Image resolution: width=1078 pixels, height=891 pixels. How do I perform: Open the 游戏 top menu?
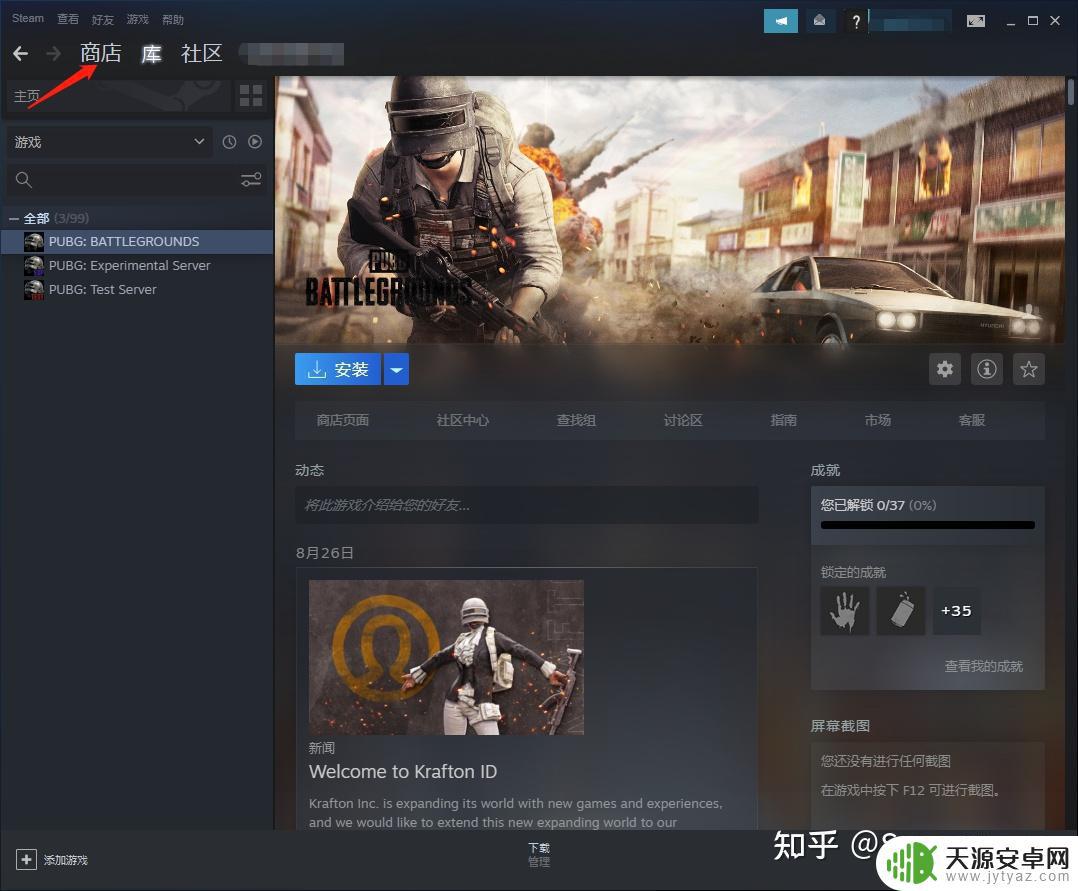click(138, 19)
